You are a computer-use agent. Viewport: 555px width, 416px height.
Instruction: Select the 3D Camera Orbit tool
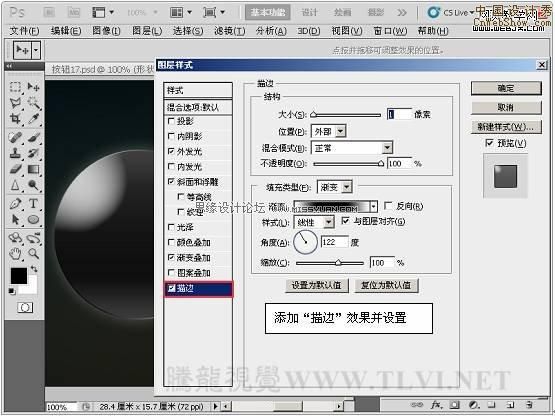pyautogui.click(x=34, y=238)
